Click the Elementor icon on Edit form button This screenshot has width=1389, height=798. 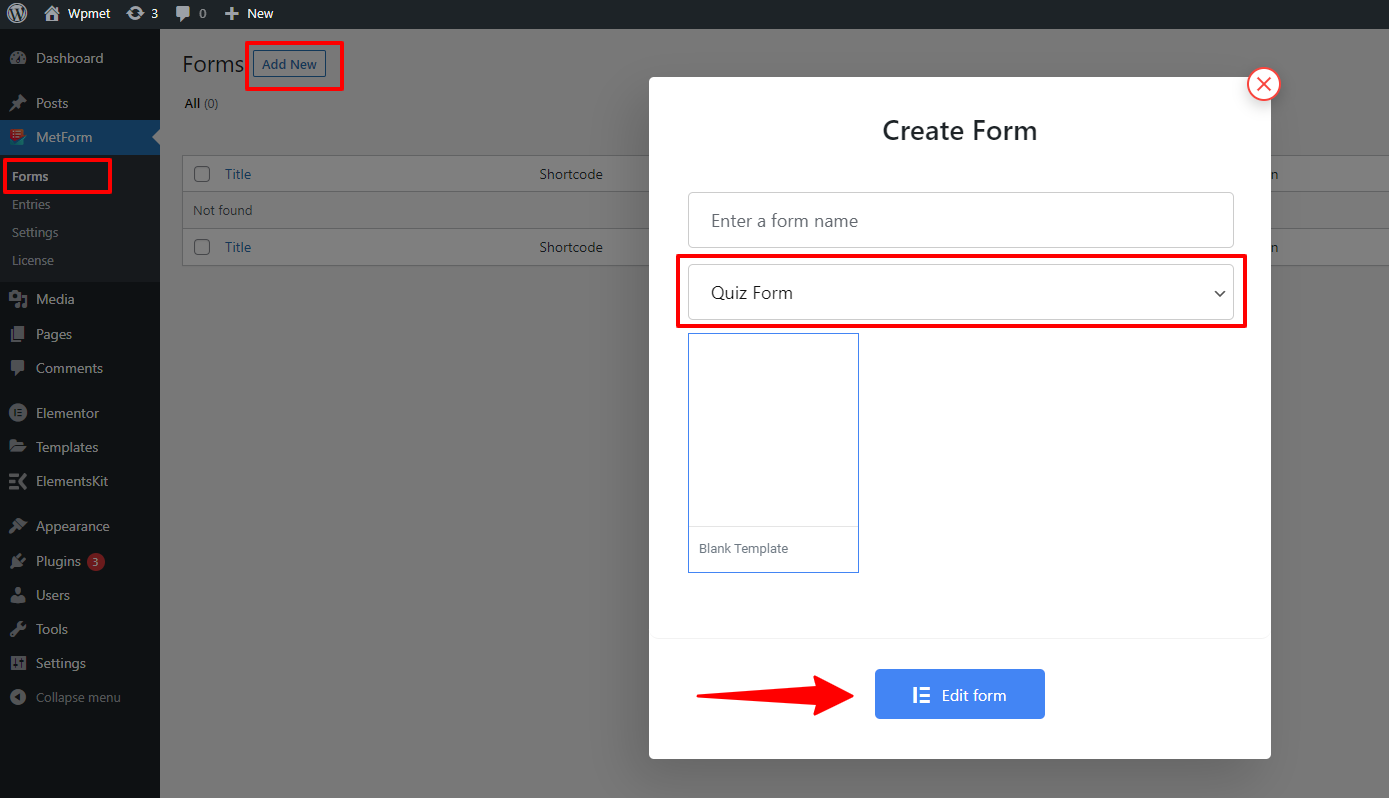point(922,695)
